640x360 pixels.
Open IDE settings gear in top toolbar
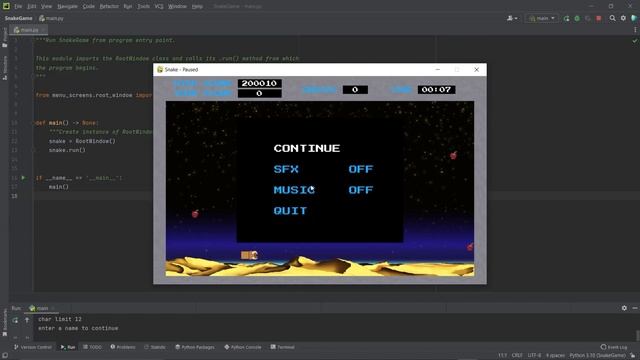click(x=623, y=18)
